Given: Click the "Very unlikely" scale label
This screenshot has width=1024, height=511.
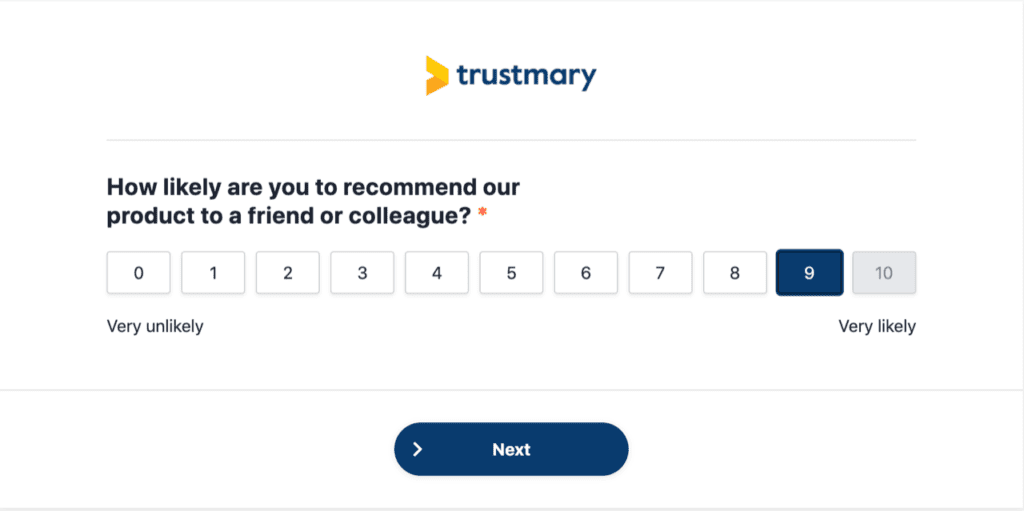Looking at the screenshot, I should [x=155, y=326].
